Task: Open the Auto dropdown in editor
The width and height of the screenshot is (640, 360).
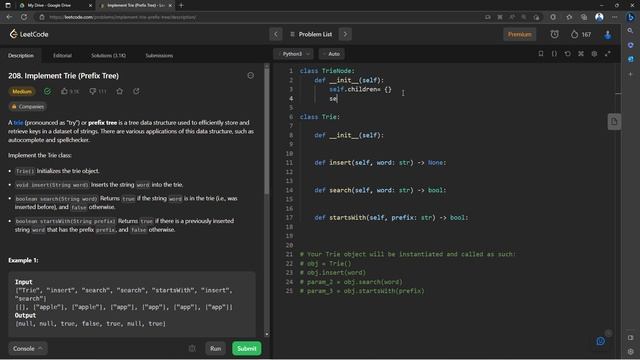Action: 331,54
